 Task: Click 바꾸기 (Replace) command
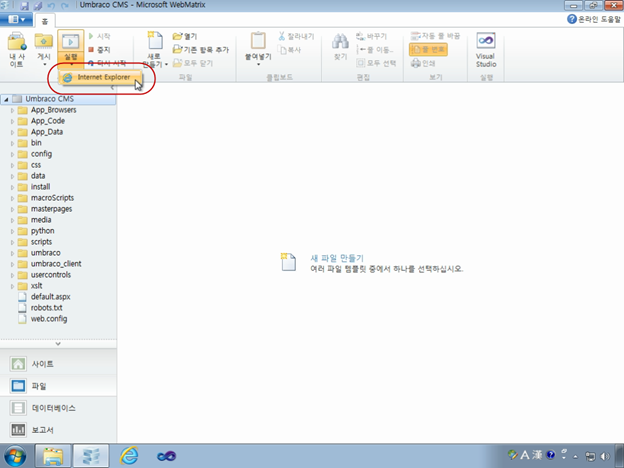coord(371,36)
